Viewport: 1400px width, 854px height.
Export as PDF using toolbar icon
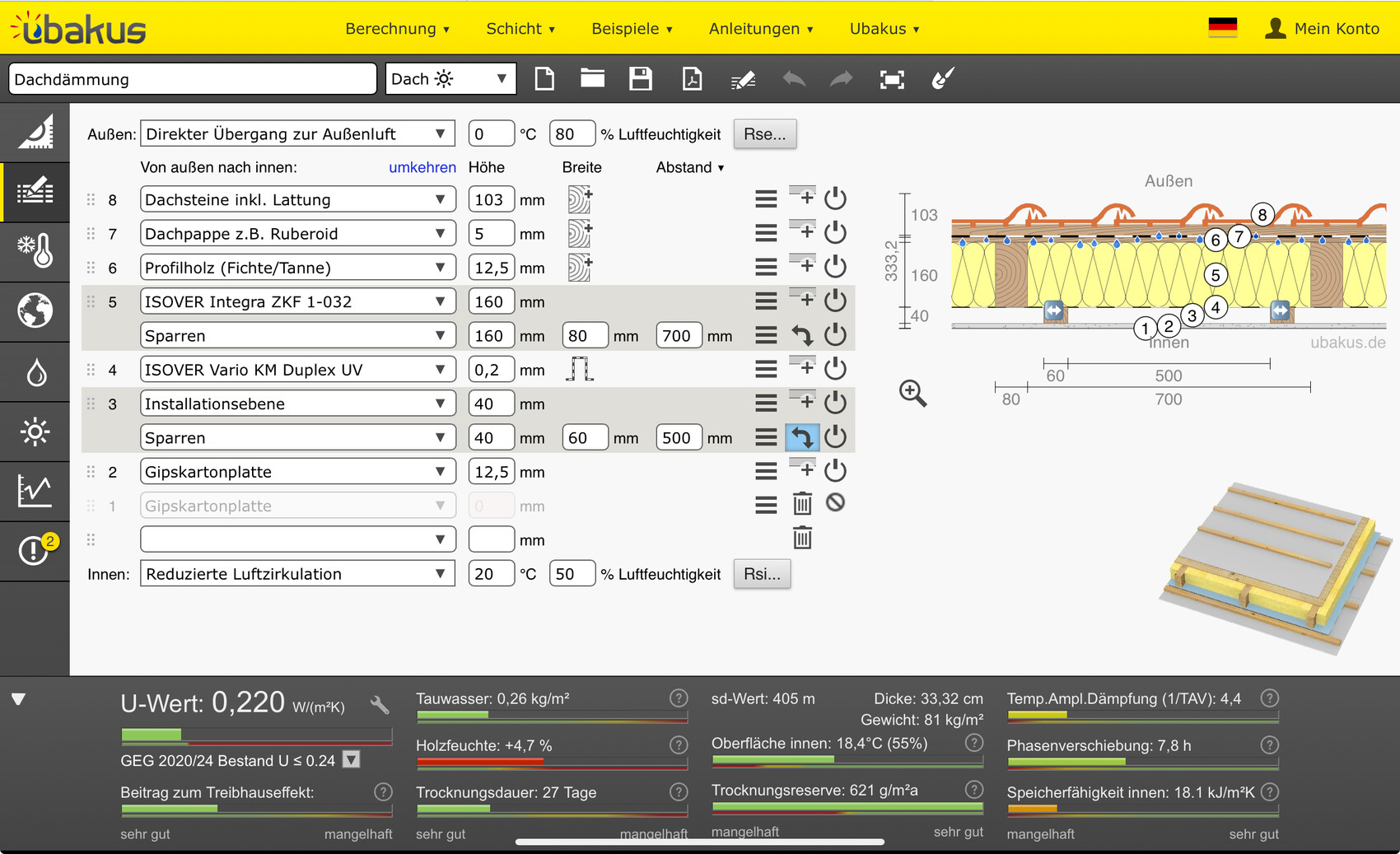pos(692,79)
